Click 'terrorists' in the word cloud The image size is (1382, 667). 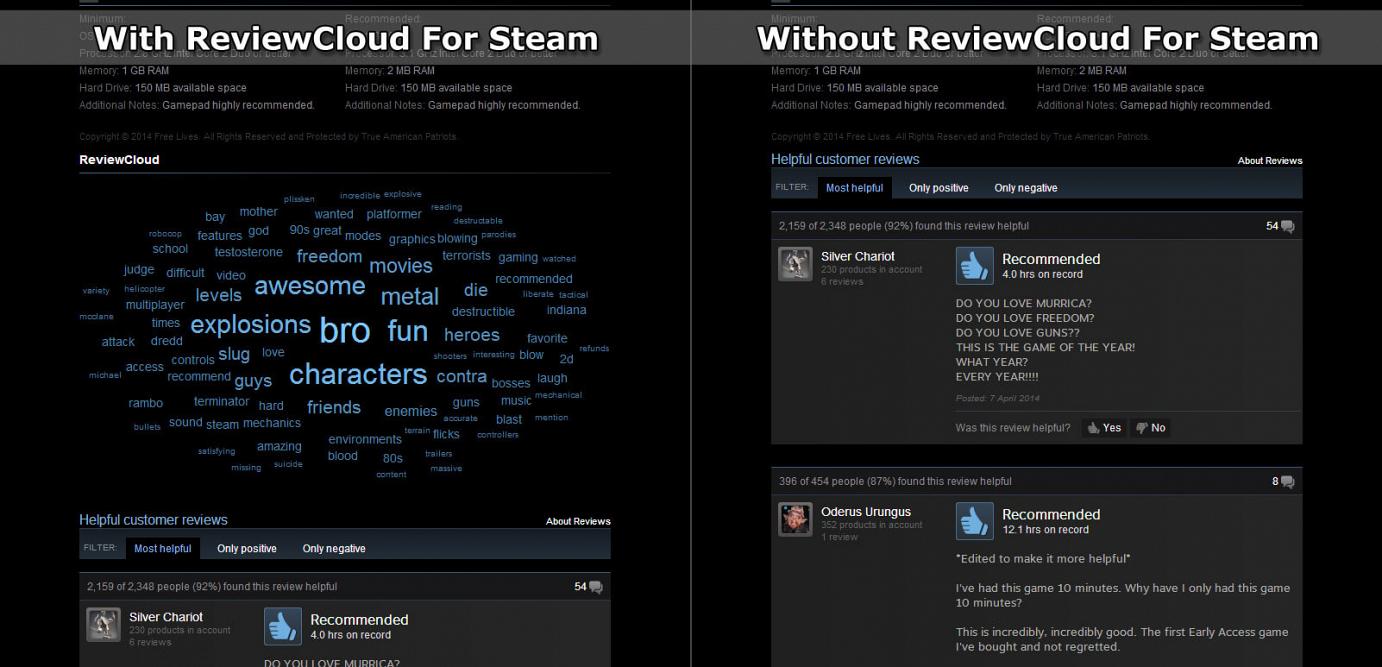[x=467, y=256]
